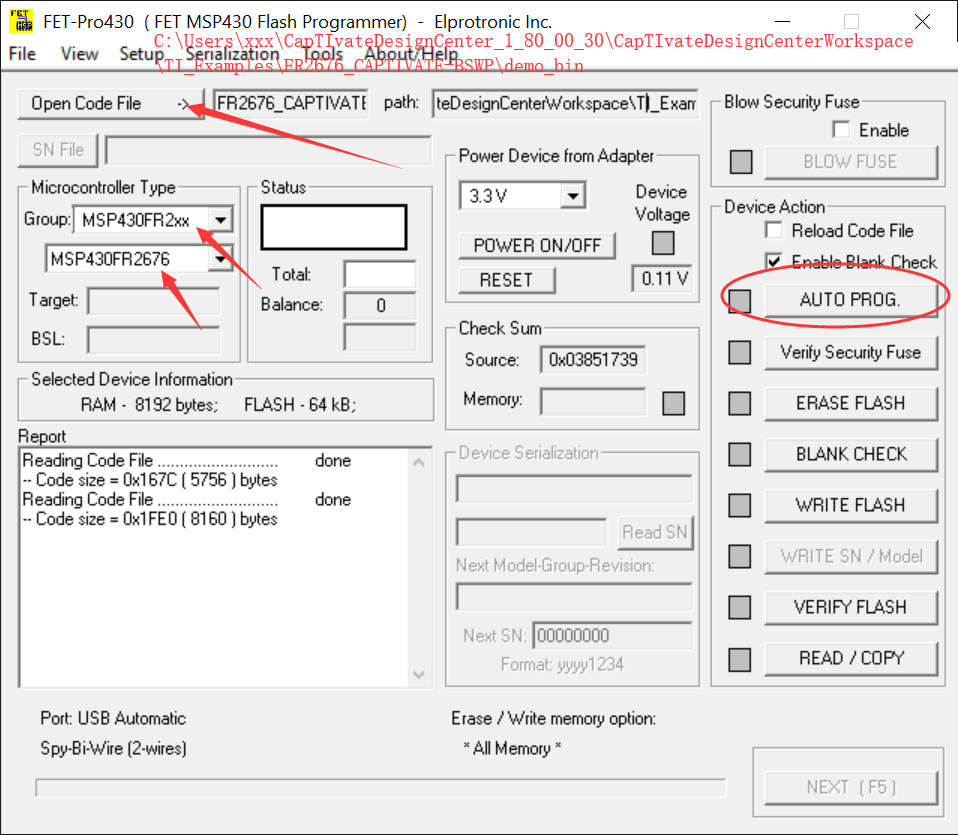The height and width of the screenshot is (835, 958).
Task: Click the Balance field showing 0
Action: coord(380,305)
